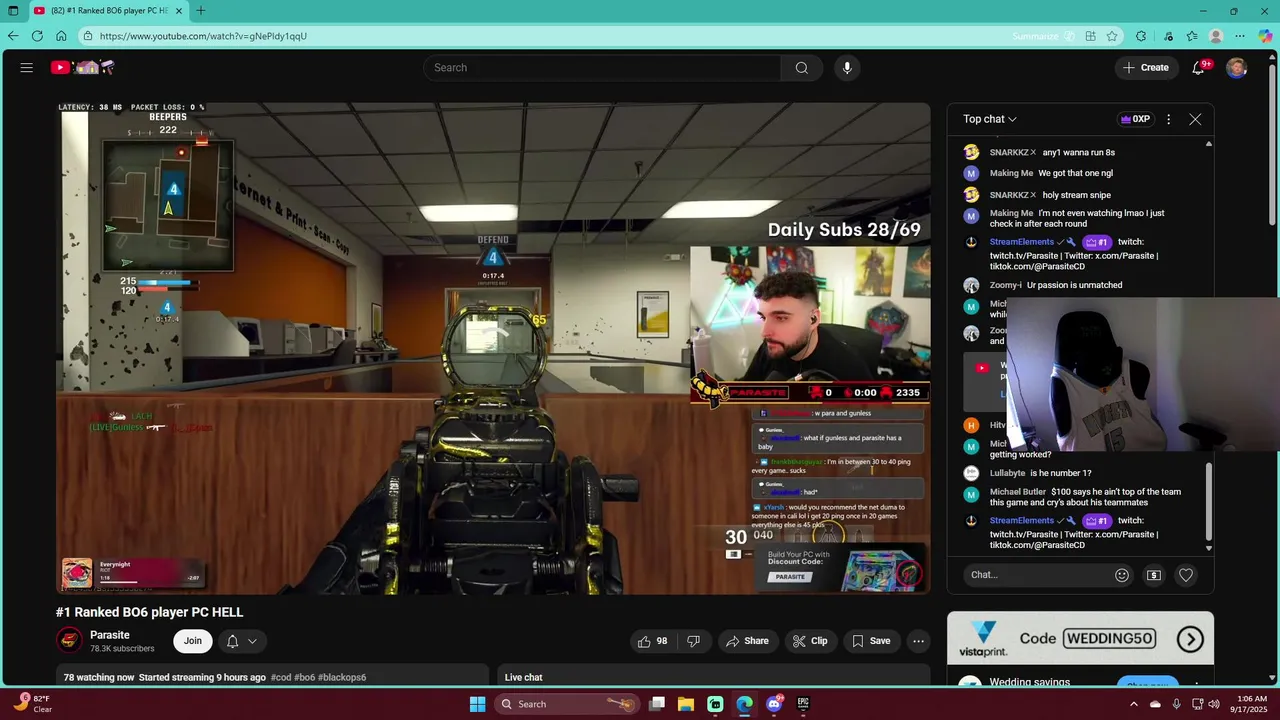1280x720 pixels.
Task: Go to the browser home page
Action: [x=61, y=36]
